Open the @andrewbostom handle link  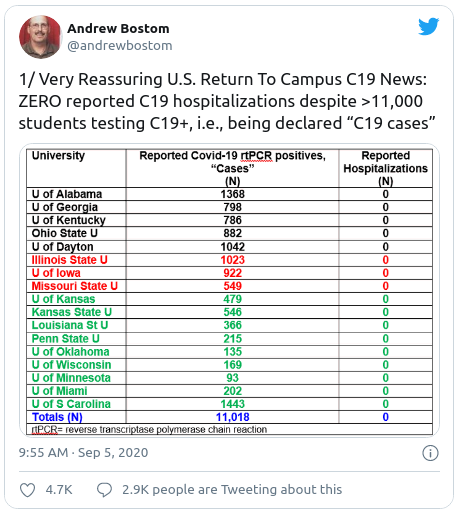point(120,46)
